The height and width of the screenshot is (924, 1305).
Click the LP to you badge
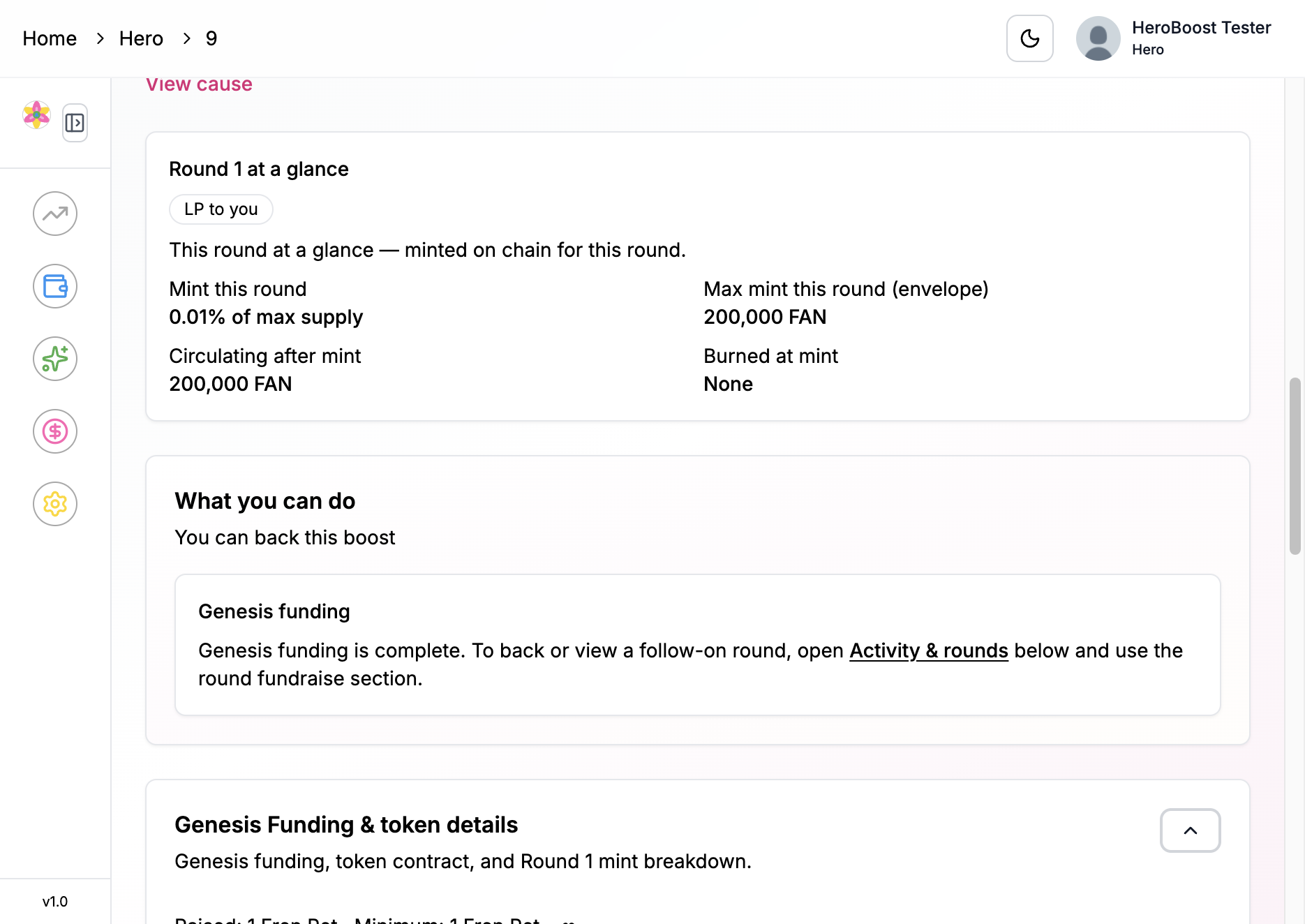(x=221, y=209)
